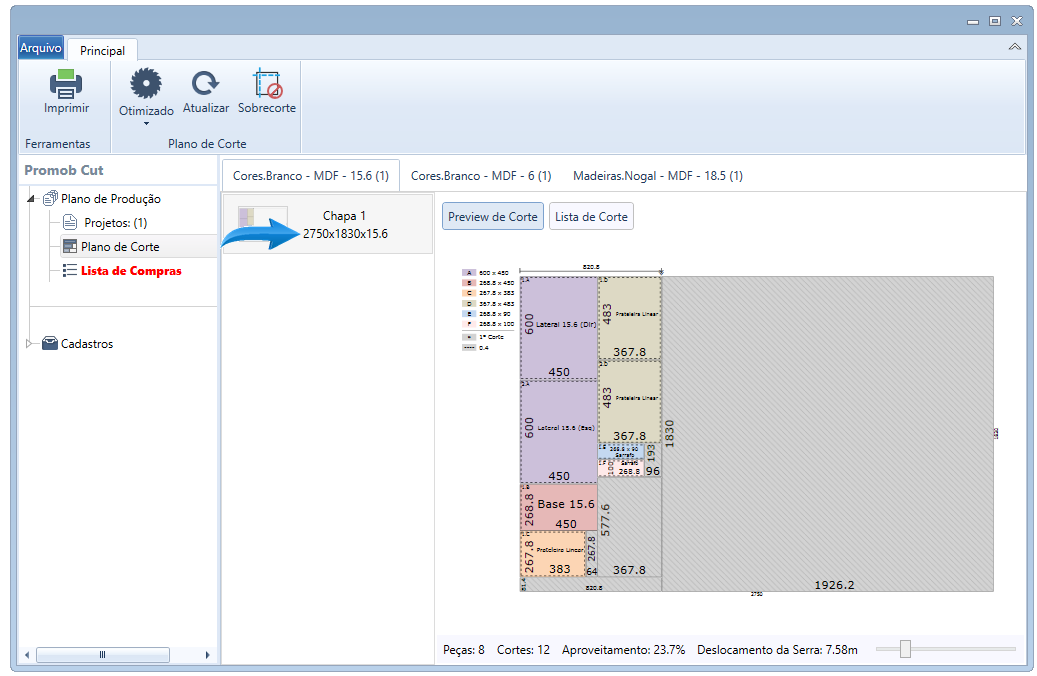
Task: Minimize the application window
Action: tap(972, 21)
